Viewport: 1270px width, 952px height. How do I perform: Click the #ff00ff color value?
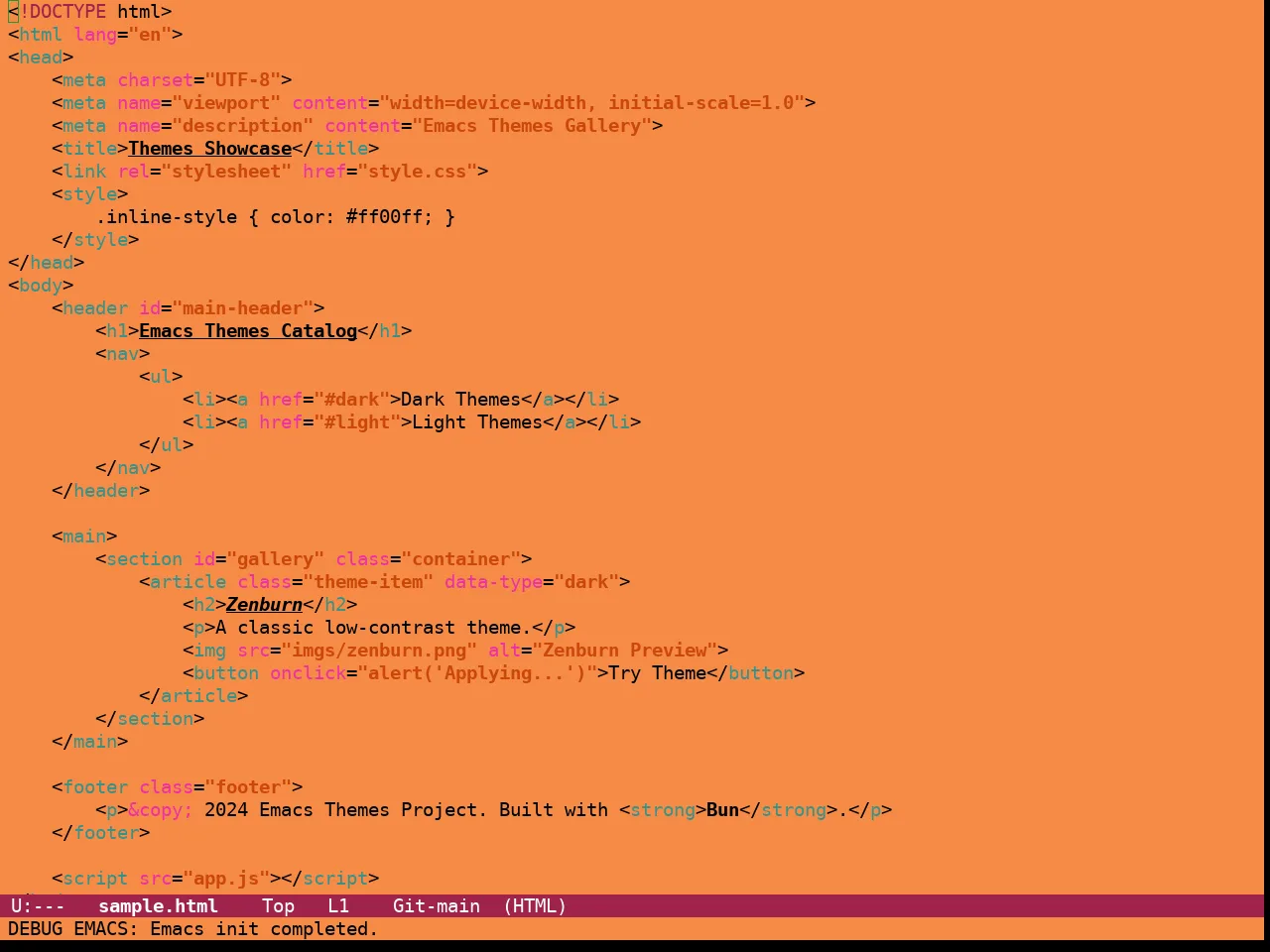[x=385, y=217]
